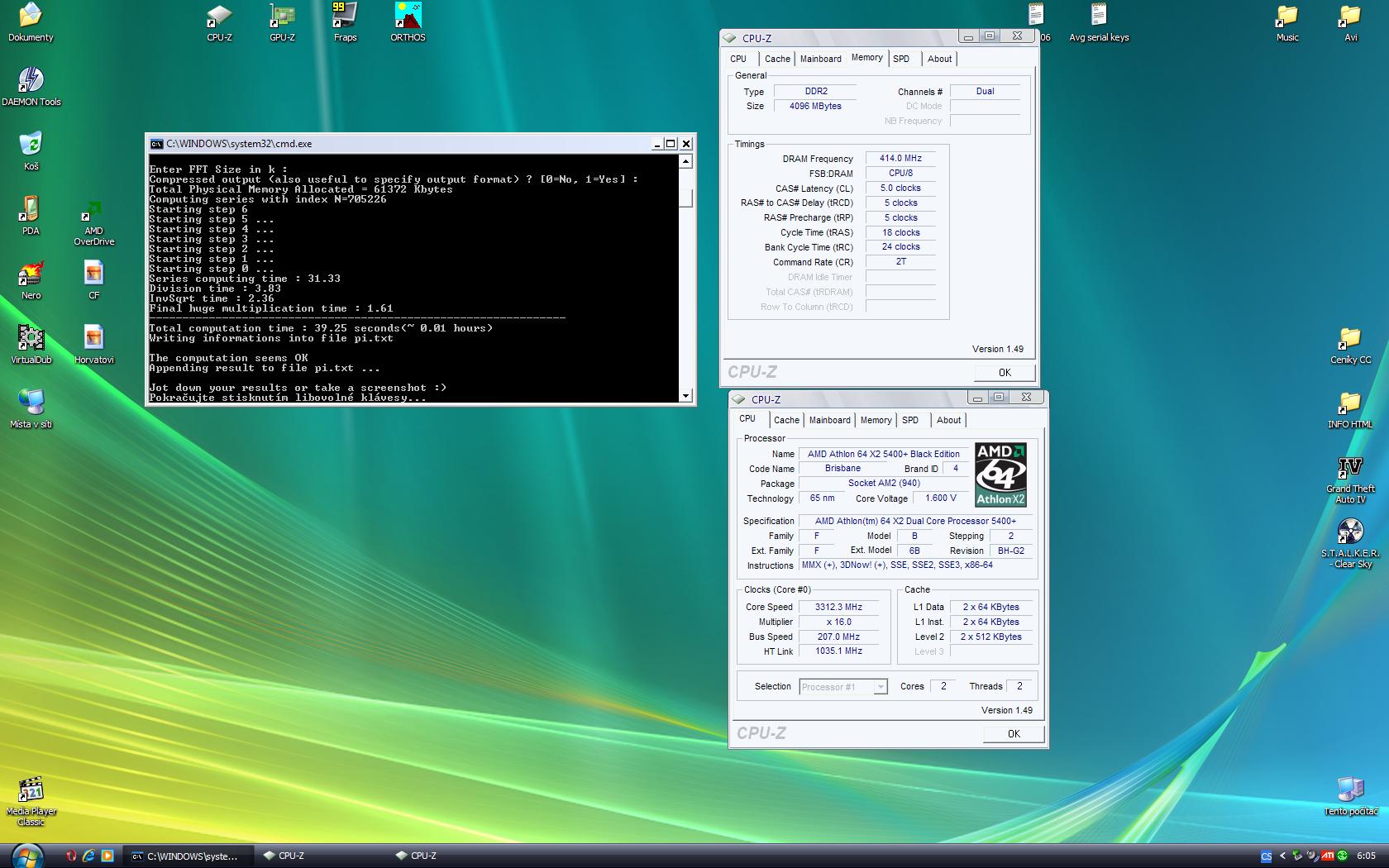Open the Windows Start orb

(27, 856)
